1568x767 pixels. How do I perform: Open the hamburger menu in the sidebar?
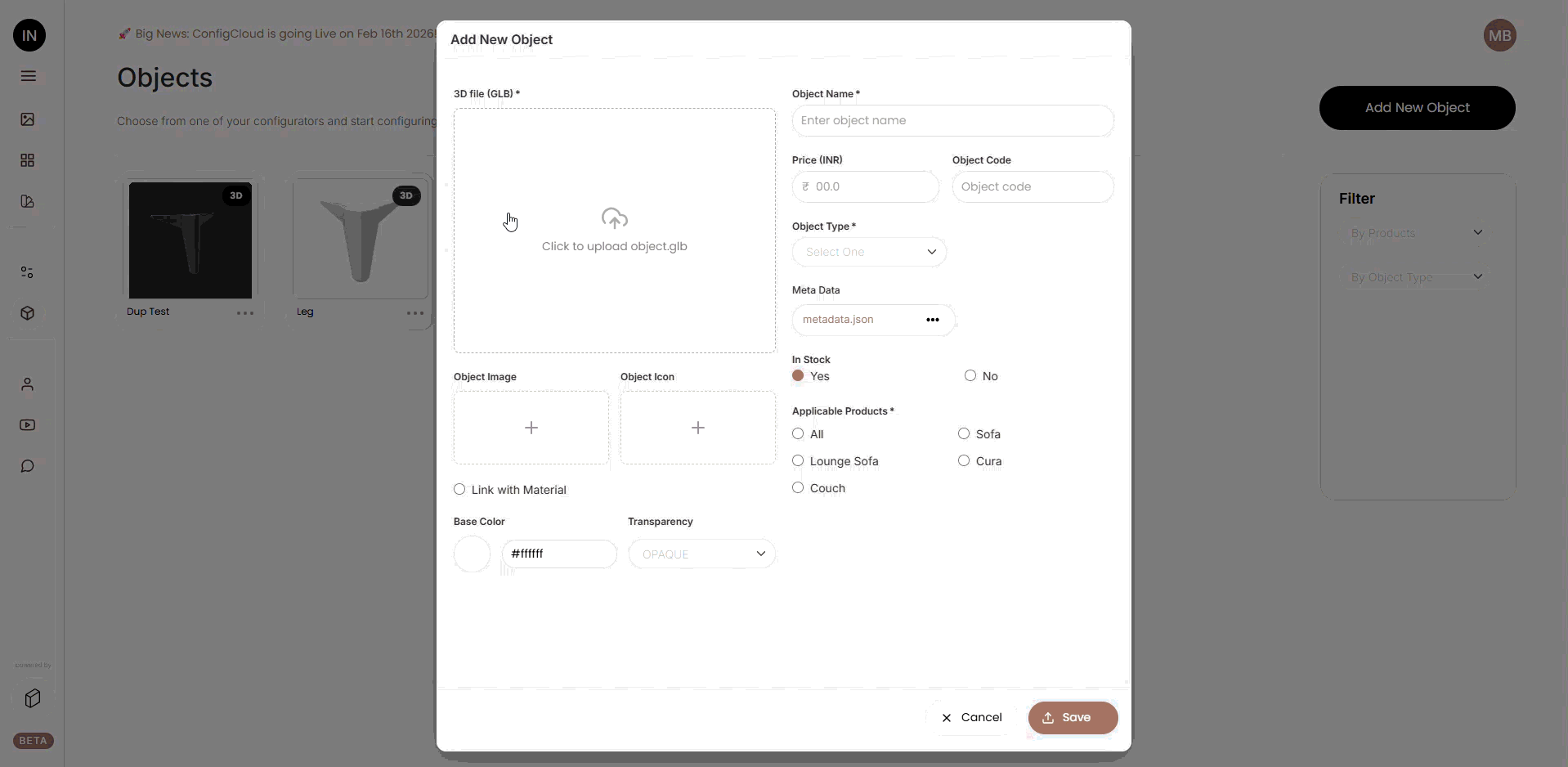tap(29, 76)
